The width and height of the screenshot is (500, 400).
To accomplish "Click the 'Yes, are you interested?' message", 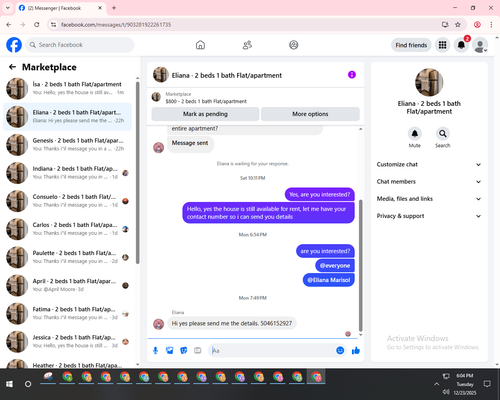I will pos(320,194).
